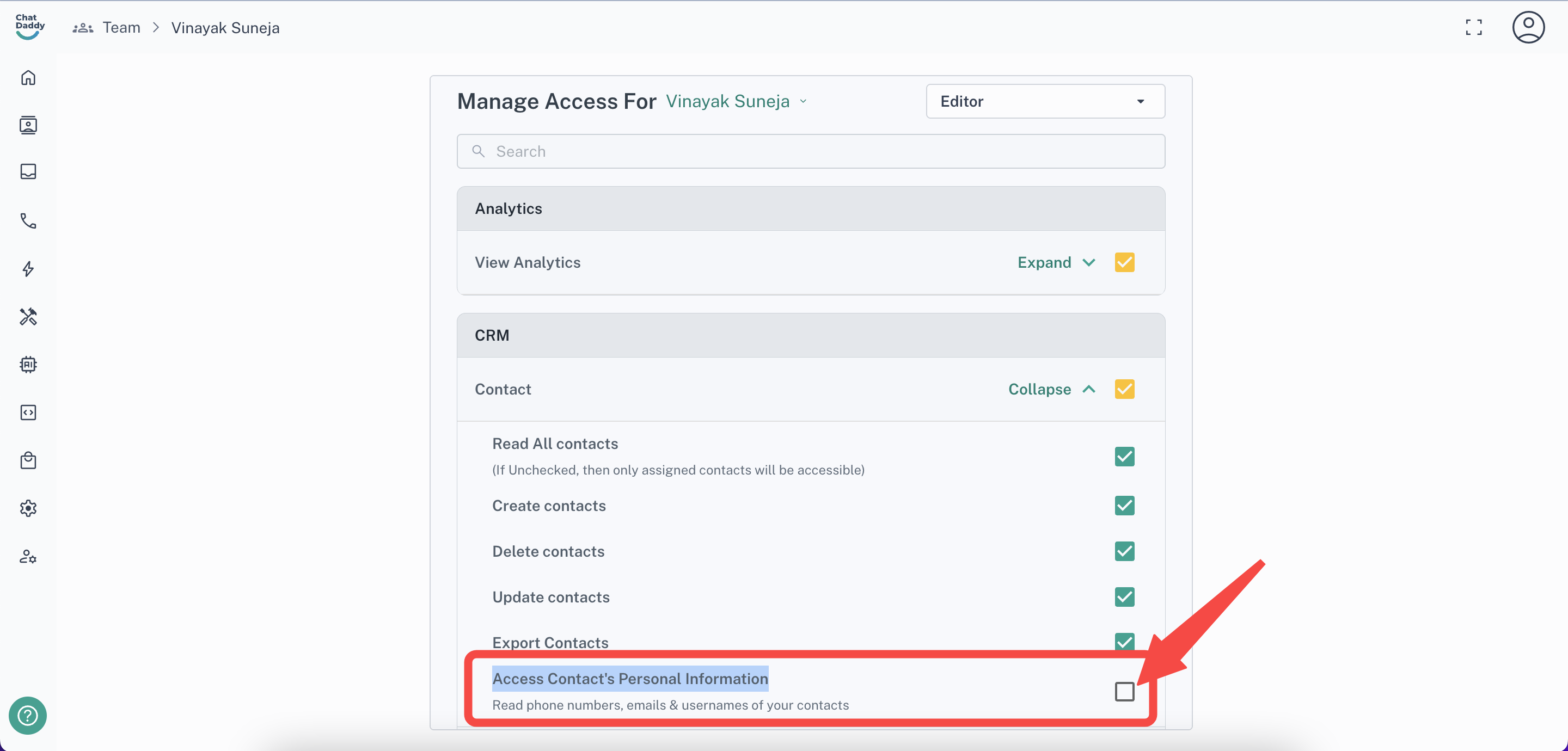This screenshot has width=1568, height=751.
Task: Toggle the View Analytics checkbox
Action: coord(1124,262)
